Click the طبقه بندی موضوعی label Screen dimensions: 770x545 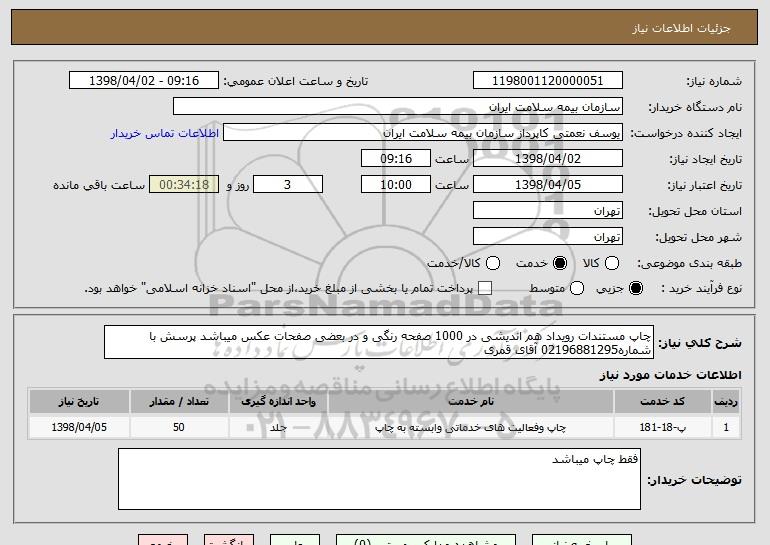pos(689,263)
